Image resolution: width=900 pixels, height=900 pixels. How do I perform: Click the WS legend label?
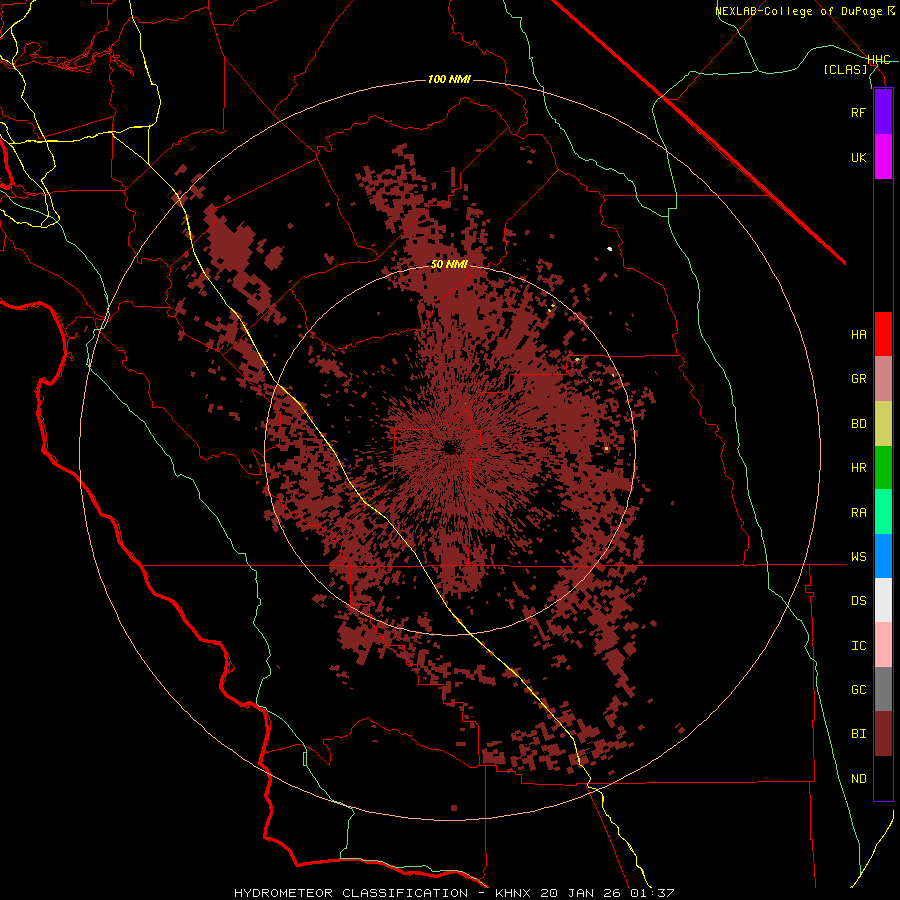pyautogui.click(x=858, y=556)
